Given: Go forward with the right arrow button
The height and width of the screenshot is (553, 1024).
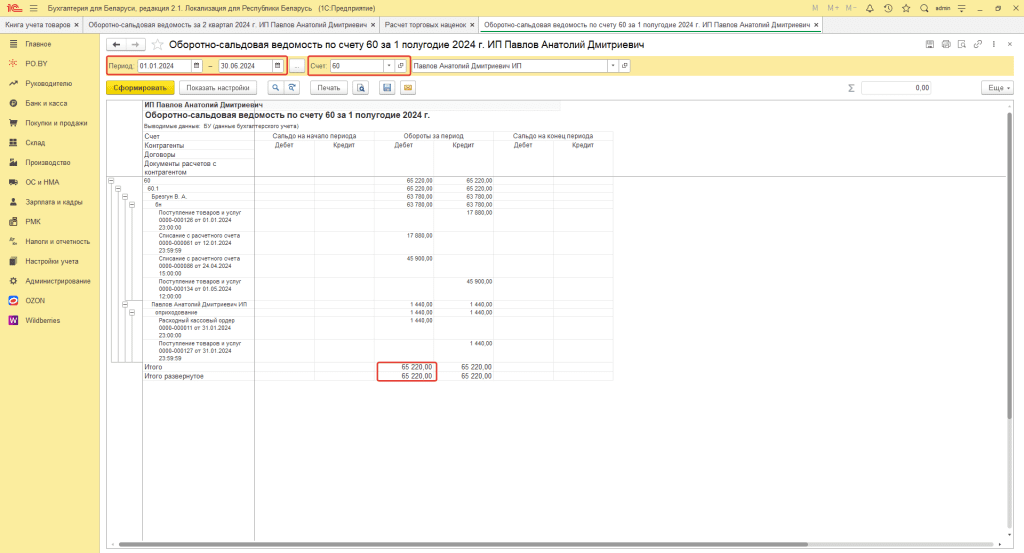Looking at the screenshot, I should tap(135, 44).
